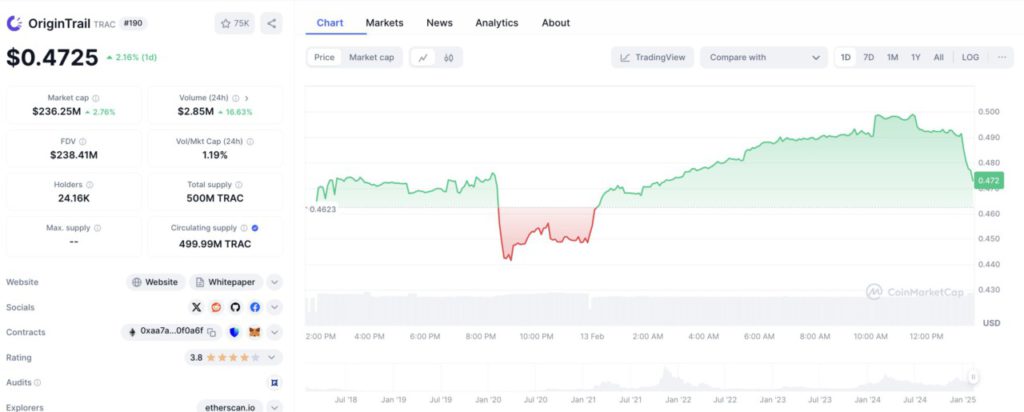The image size is (1024, 412).
Task: Show Volume (24h) info tooltip icon
Action: (x=235, y=98)
